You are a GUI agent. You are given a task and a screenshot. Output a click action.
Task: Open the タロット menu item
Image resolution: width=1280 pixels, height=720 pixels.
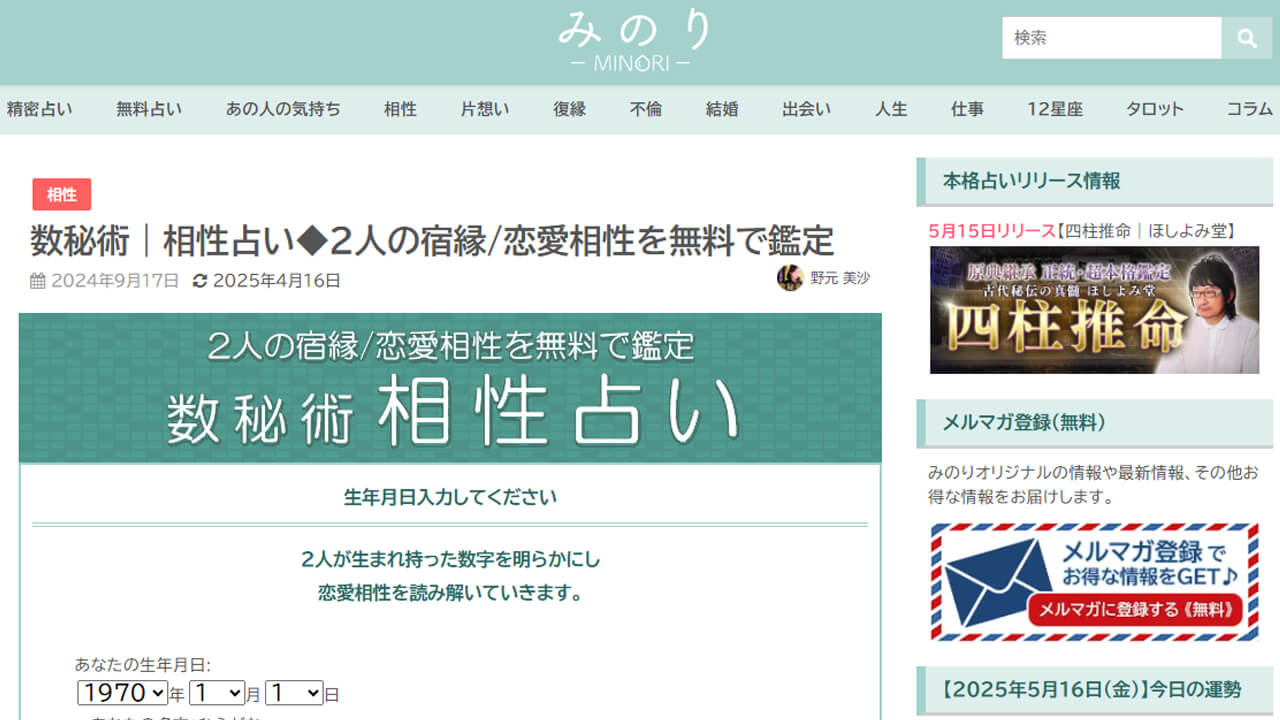(x=1155, y=110)
